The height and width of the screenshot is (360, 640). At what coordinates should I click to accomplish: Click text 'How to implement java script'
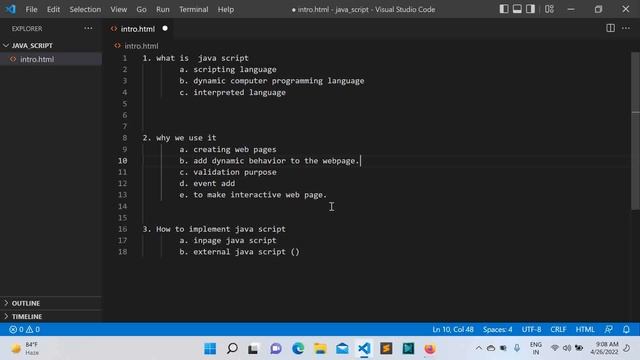tap(220, 229)
